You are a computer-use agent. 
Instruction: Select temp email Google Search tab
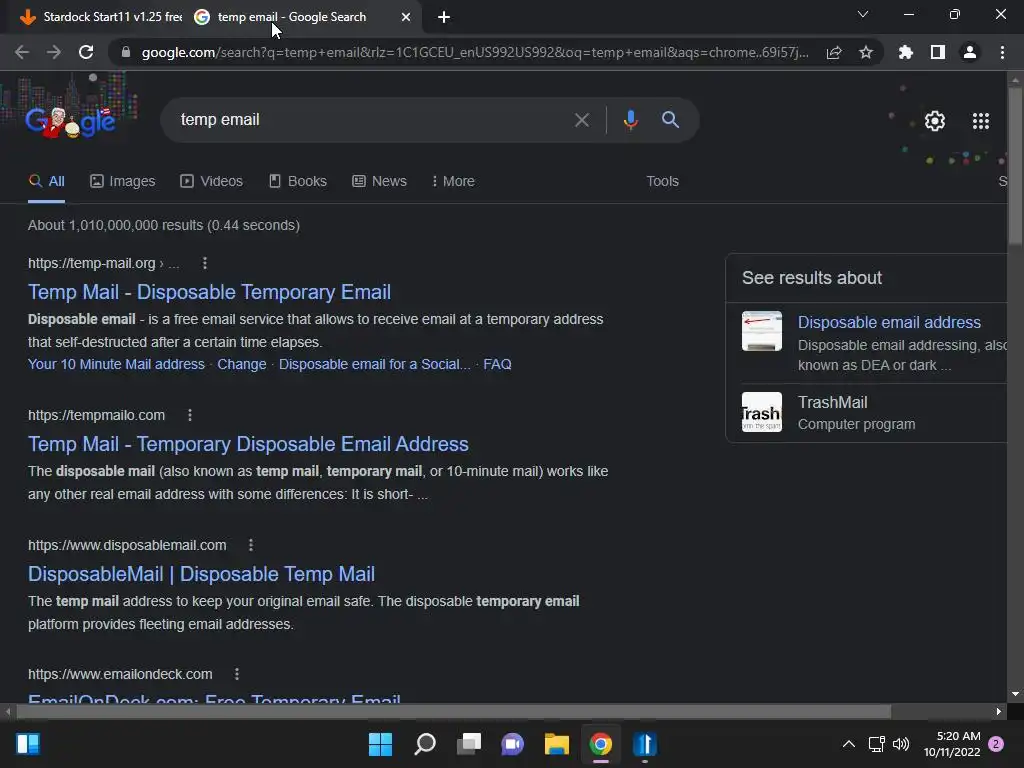(x=292, y=17)
